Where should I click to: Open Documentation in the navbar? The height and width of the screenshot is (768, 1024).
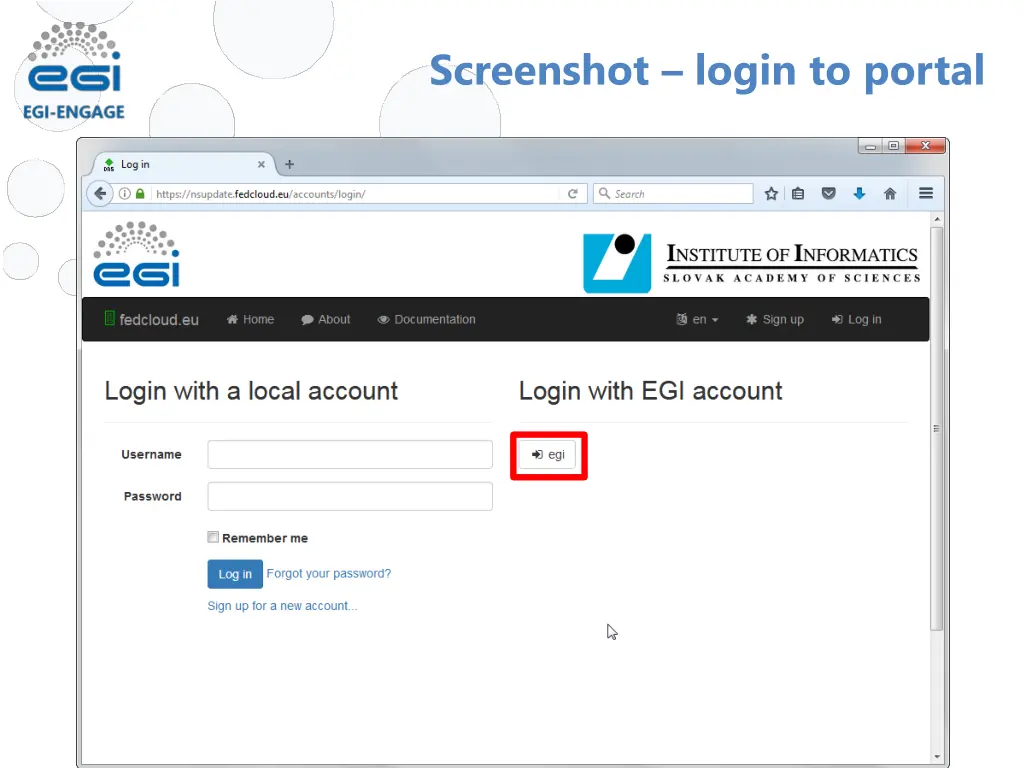click(426, 319)
